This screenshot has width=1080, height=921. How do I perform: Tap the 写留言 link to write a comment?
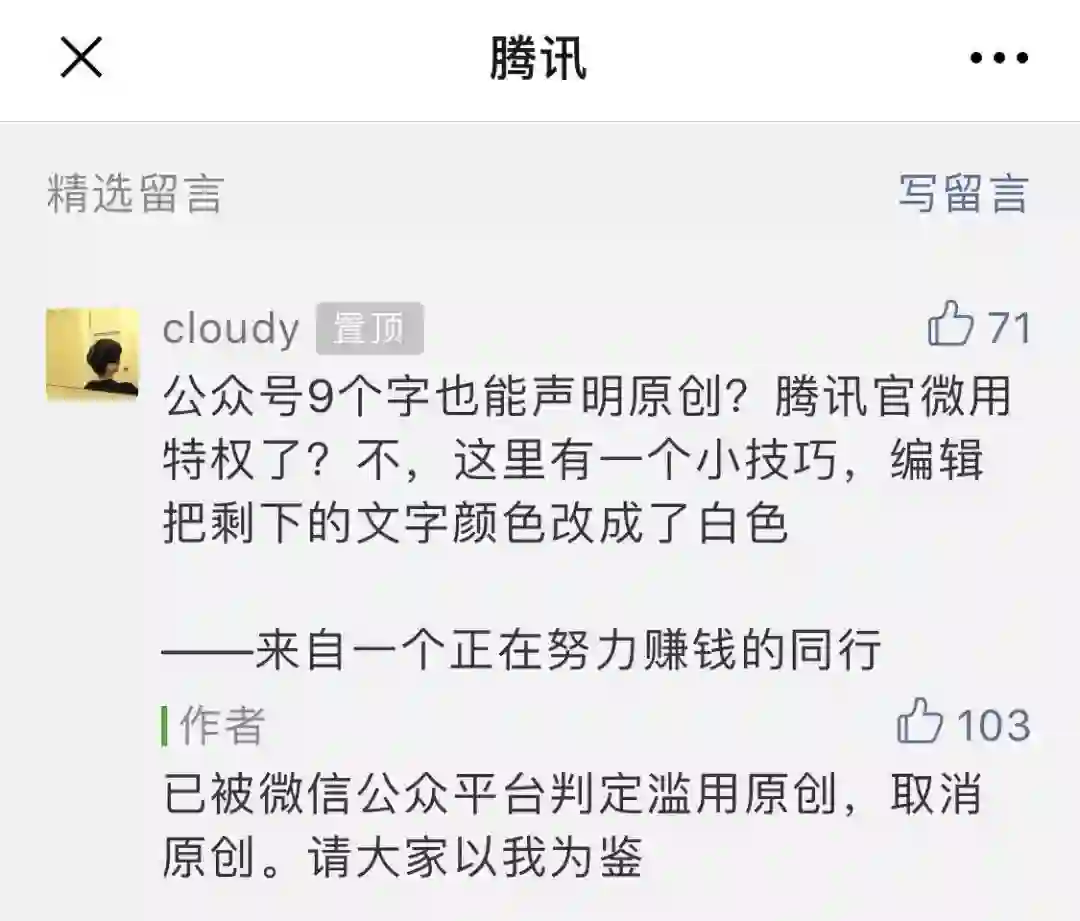(963, 193)
